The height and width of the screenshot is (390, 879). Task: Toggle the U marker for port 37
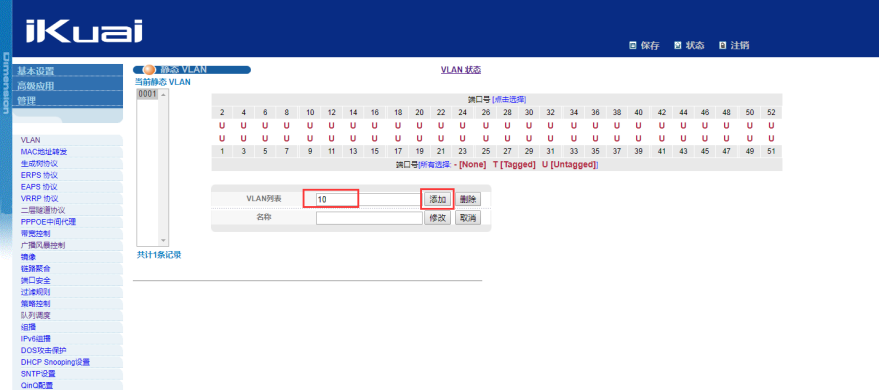pos(617,138)
